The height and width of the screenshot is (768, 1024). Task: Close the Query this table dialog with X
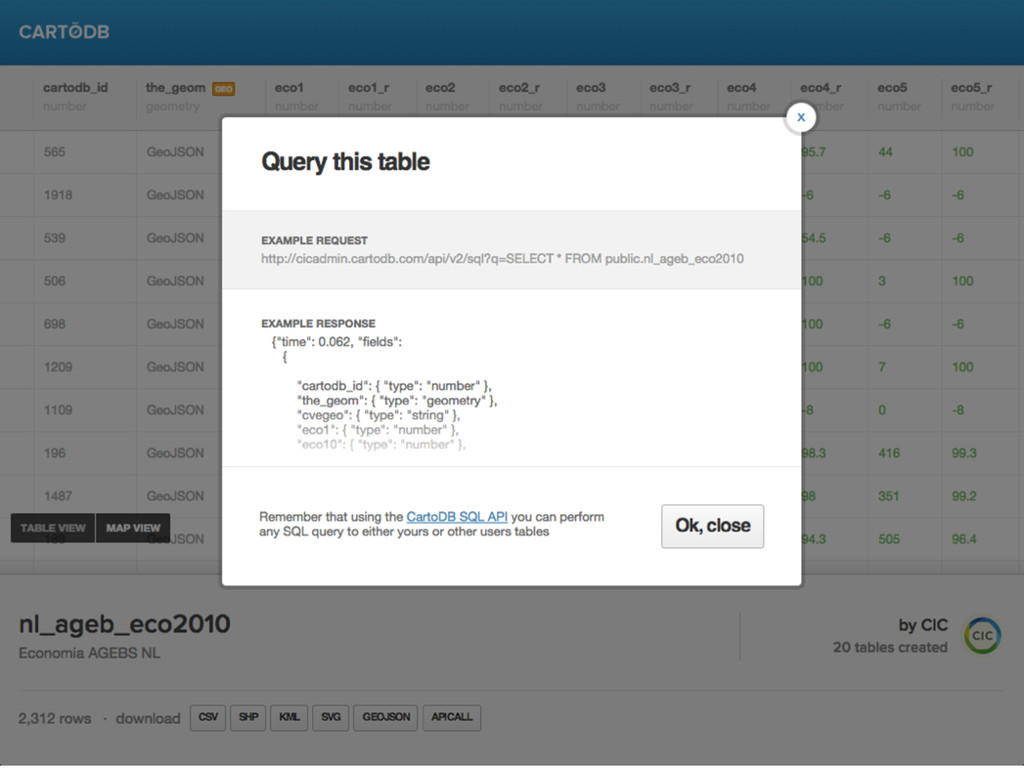click(801, 118)
